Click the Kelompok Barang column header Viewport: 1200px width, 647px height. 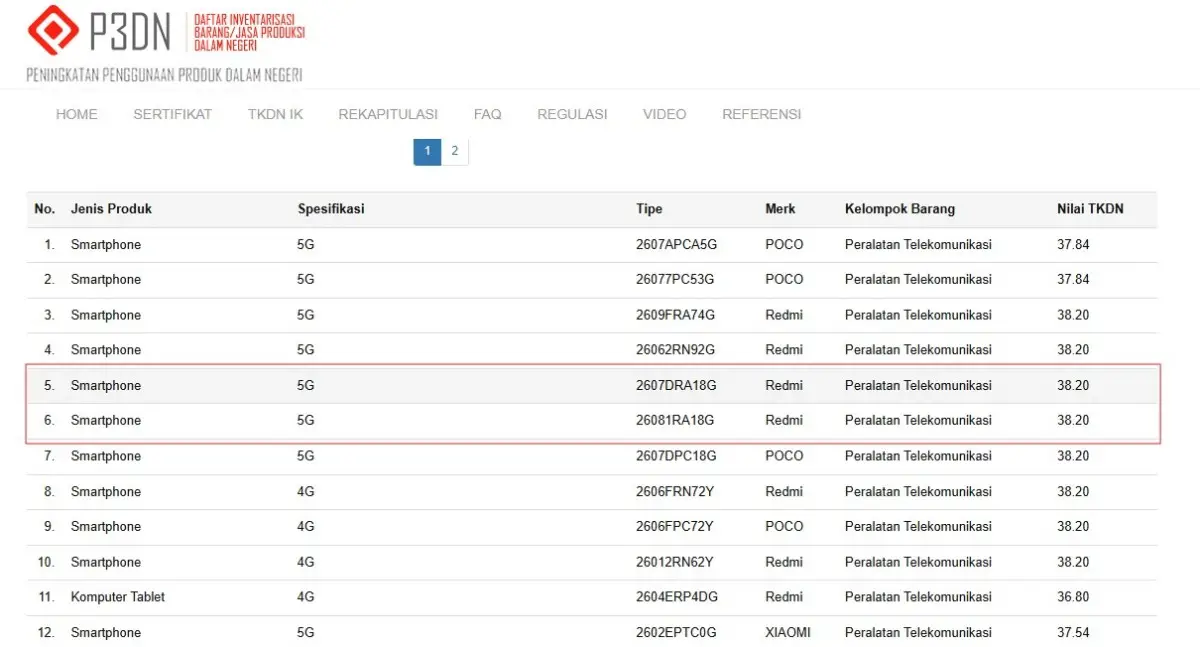[900, 209]
